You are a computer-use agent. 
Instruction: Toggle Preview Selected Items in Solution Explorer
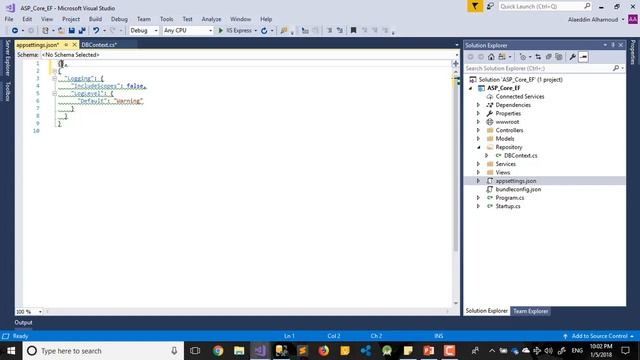pyautogui.click(x=583, y=57)
